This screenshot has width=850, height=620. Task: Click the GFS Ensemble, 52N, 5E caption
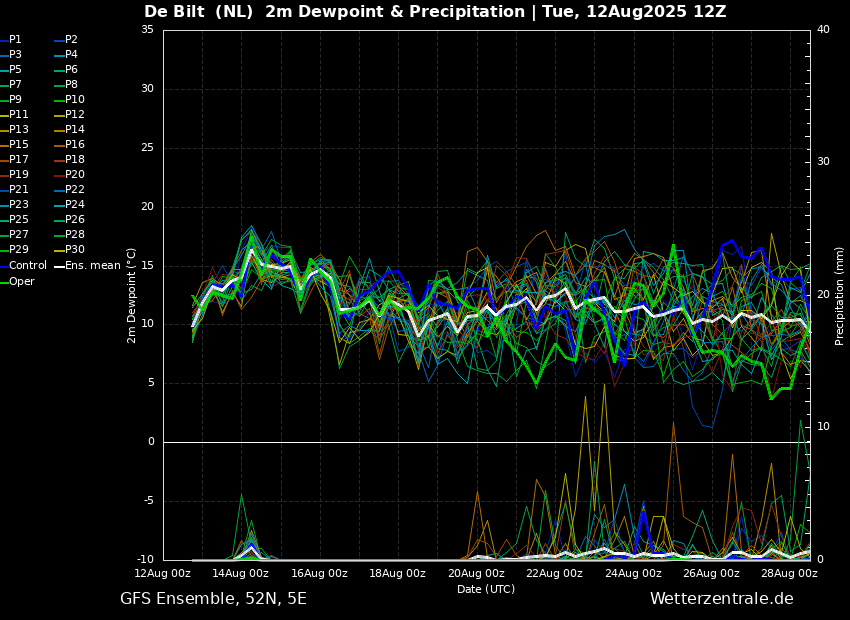coord(213,599)
